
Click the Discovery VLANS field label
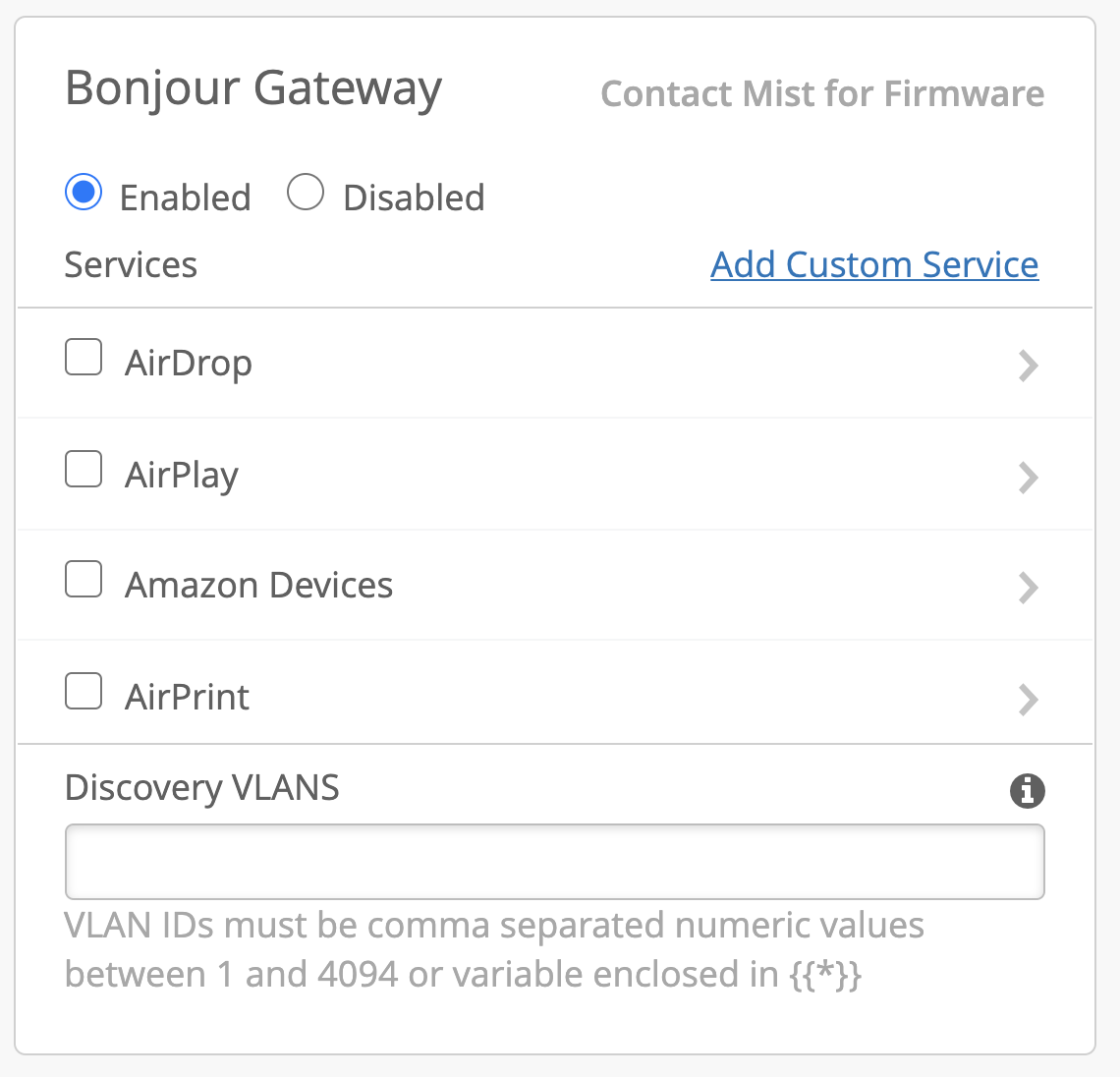pos(202,788)
